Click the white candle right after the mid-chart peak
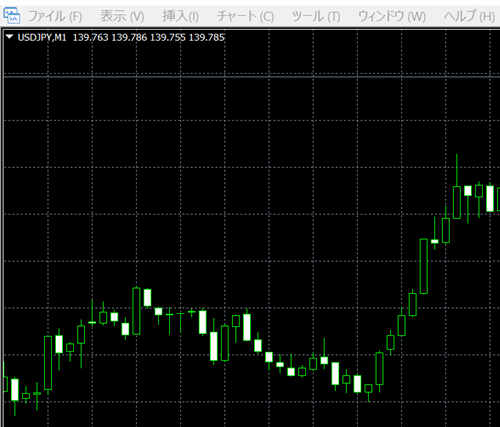 pyautogui.click(x=147, y=297)
